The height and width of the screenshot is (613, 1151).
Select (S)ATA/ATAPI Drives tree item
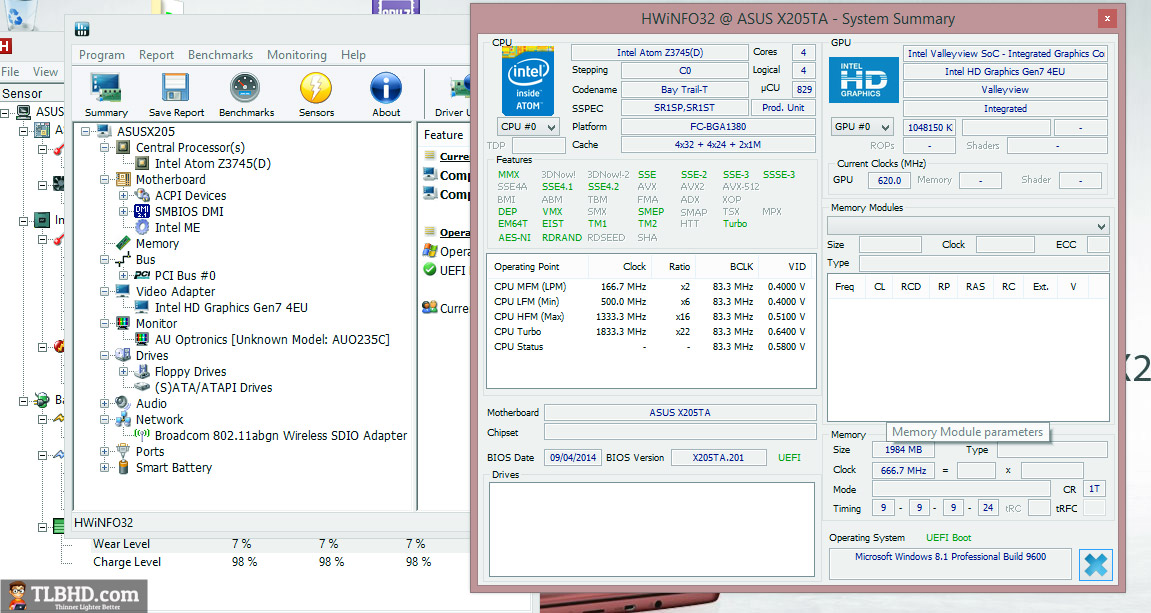pos(214,388)
